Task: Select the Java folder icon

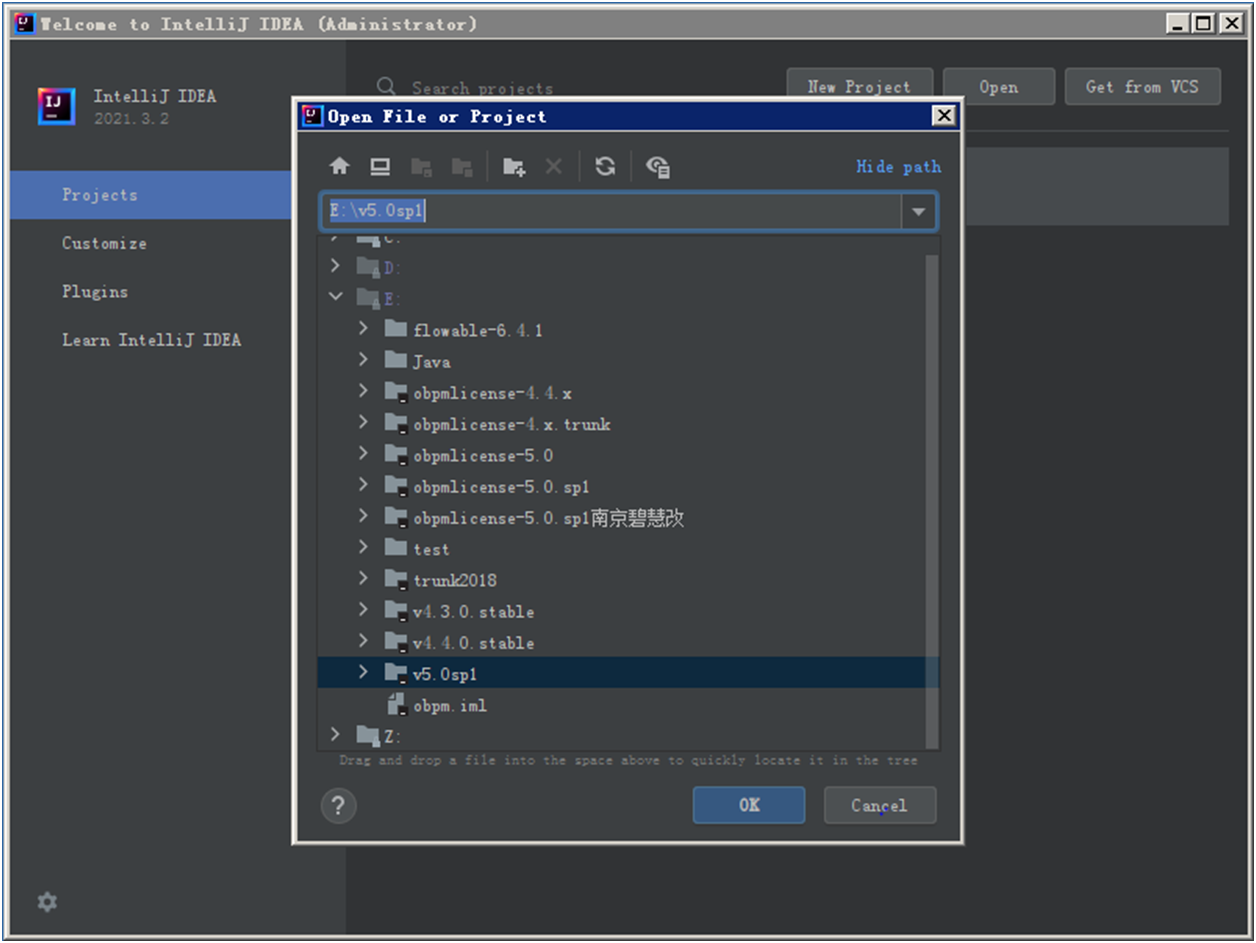Action: tap(396, 361)
